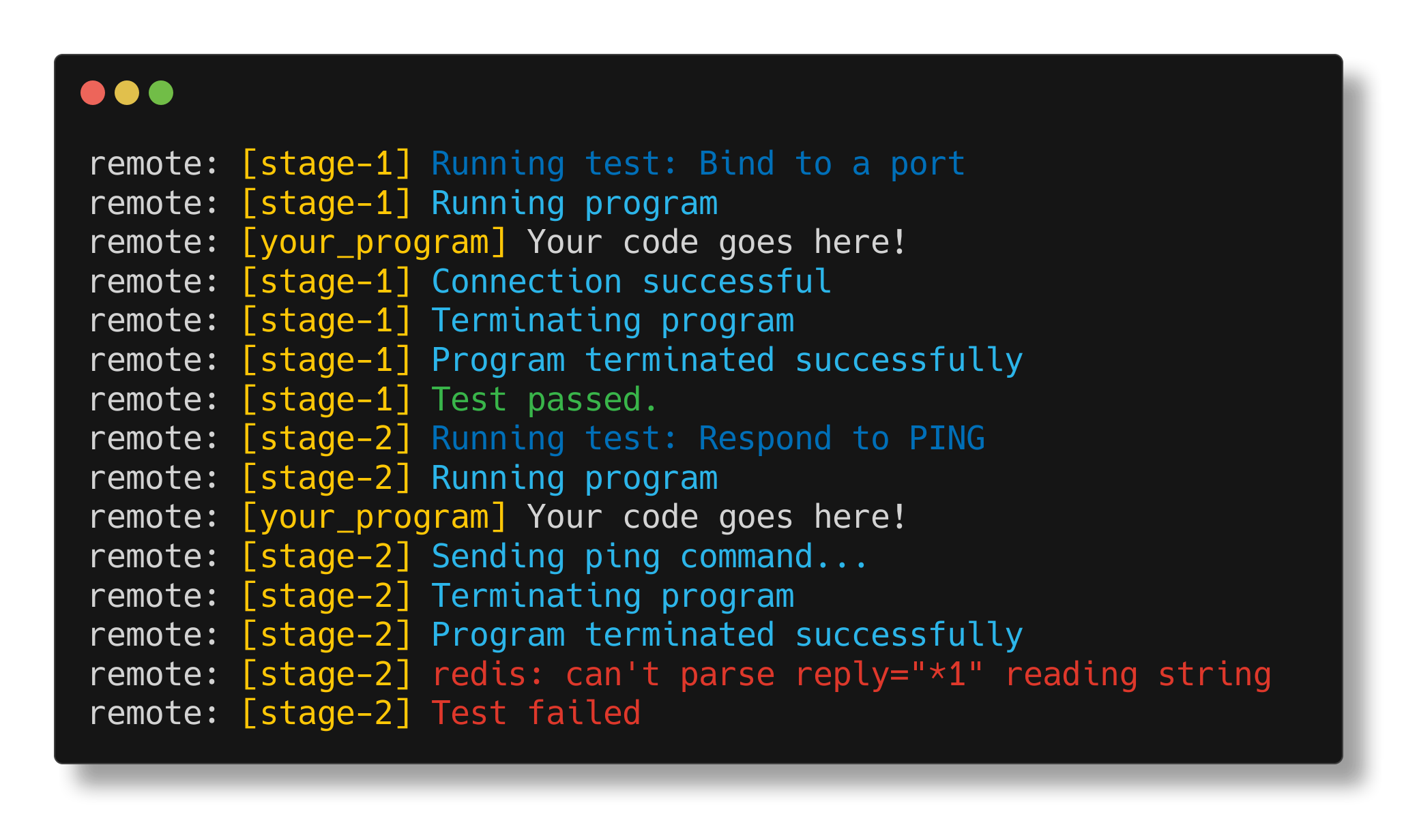Click 'Running test: Respond to PING' line

pos(708,439)
